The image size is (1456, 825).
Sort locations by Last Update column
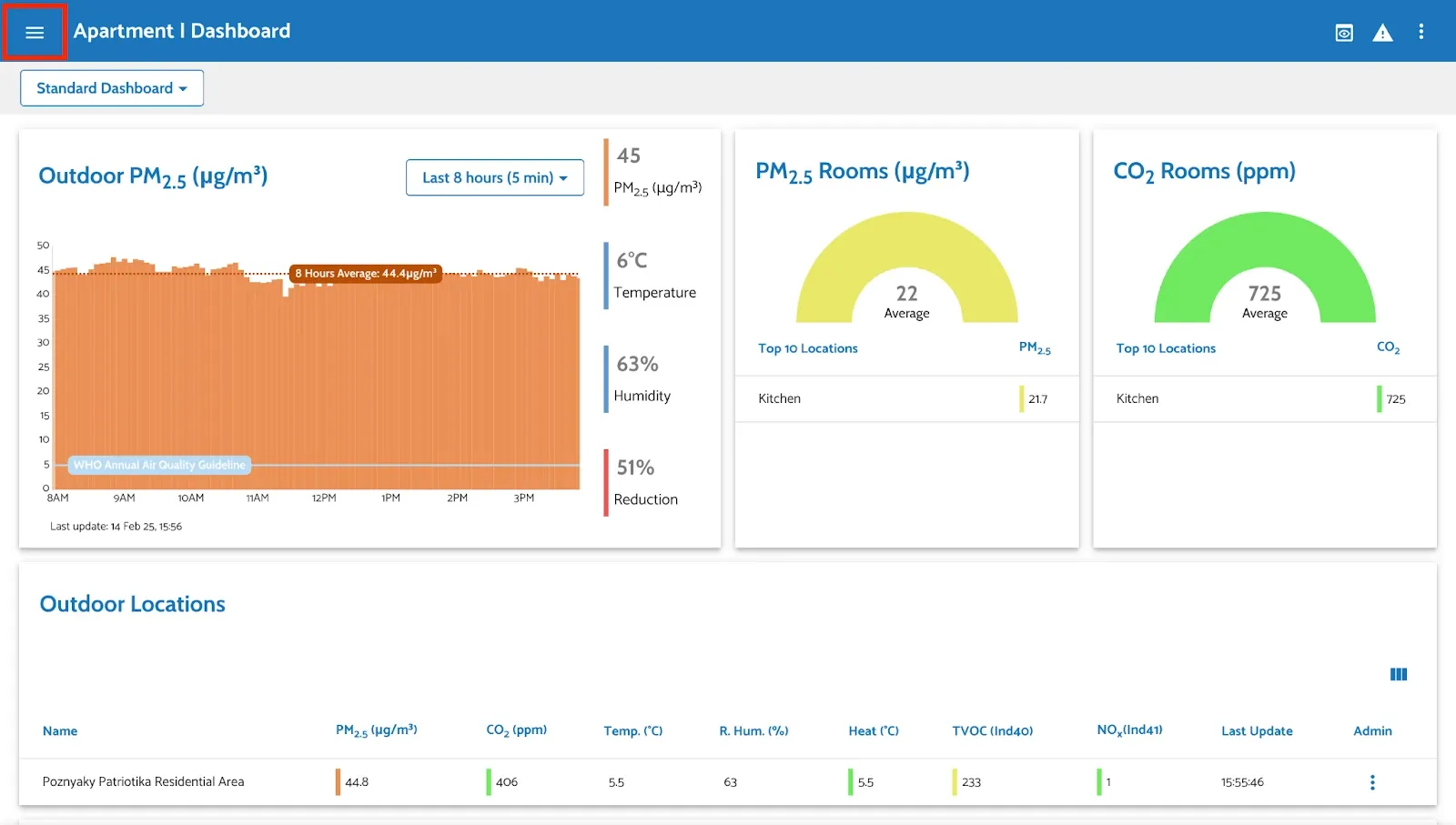(x=1256, y=731)
